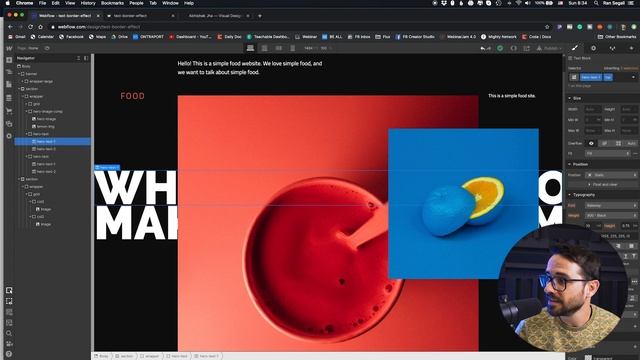Click the hero-text breadcrumb at bottom

[x=177, y=356]
